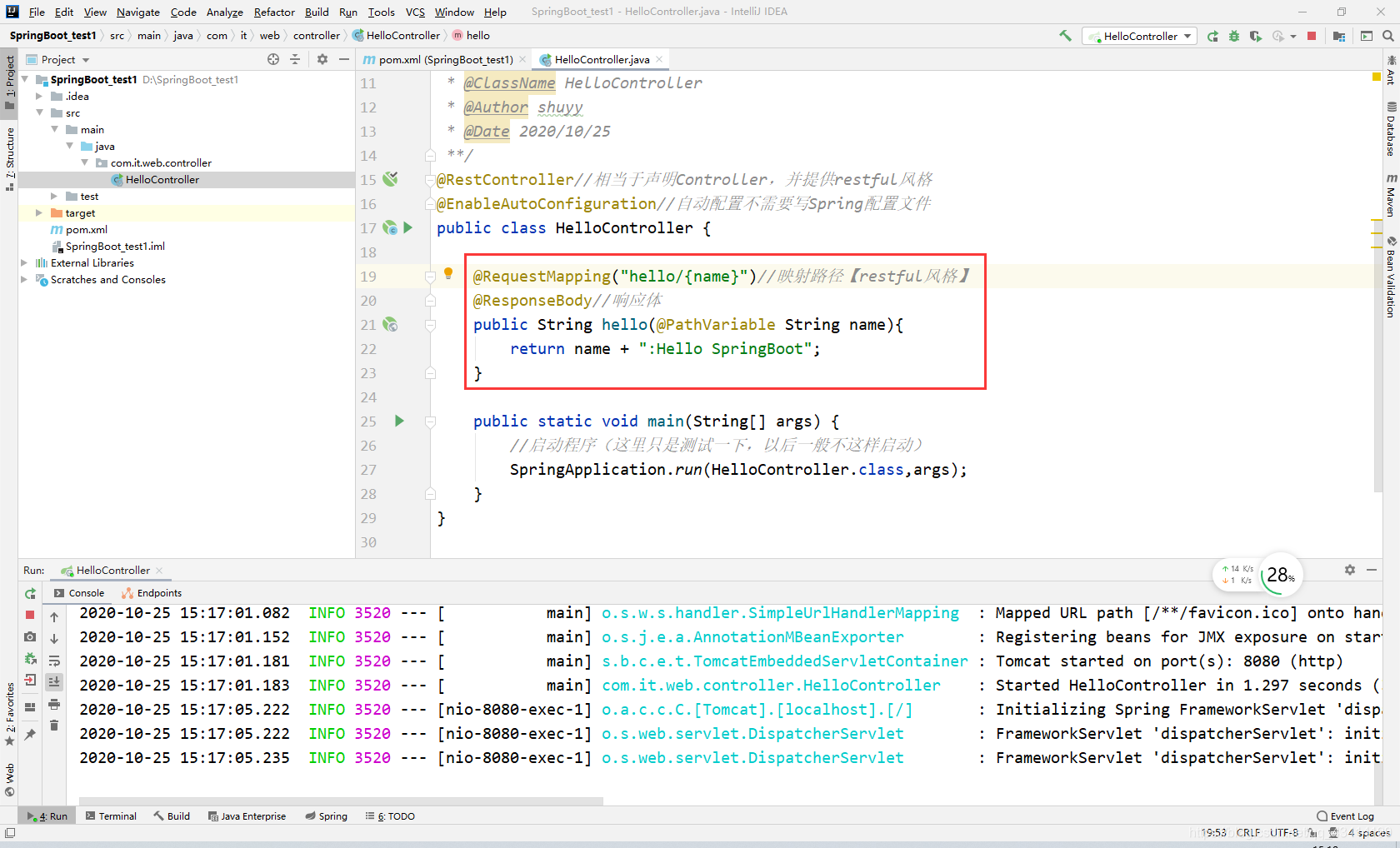Attach the debugger from the Run panel
Screen dimensions: 1400x848
[30, 658]
